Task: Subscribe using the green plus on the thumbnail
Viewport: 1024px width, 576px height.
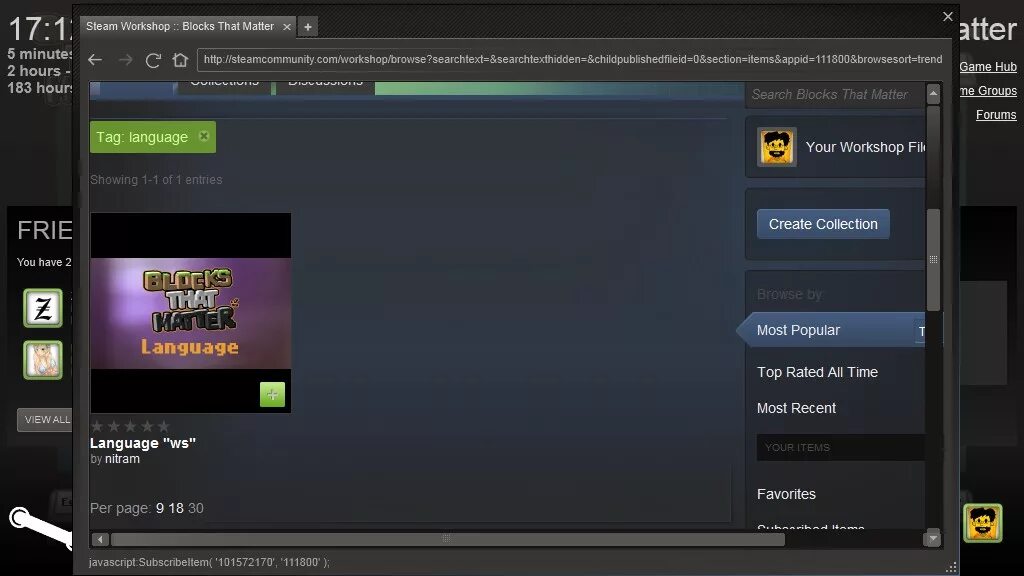Action: pos(271,394)
